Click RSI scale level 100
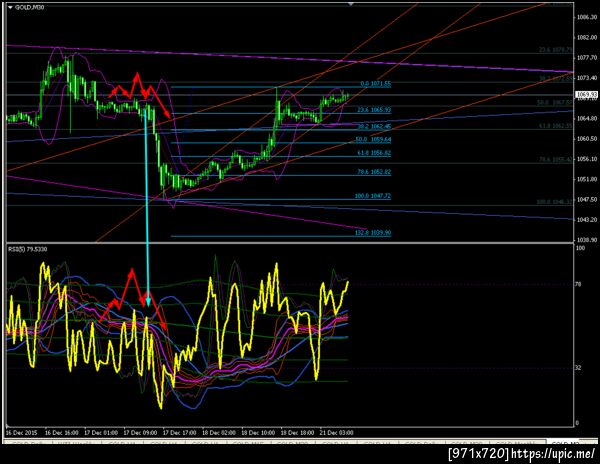600x464 pixels. point(580,248)
